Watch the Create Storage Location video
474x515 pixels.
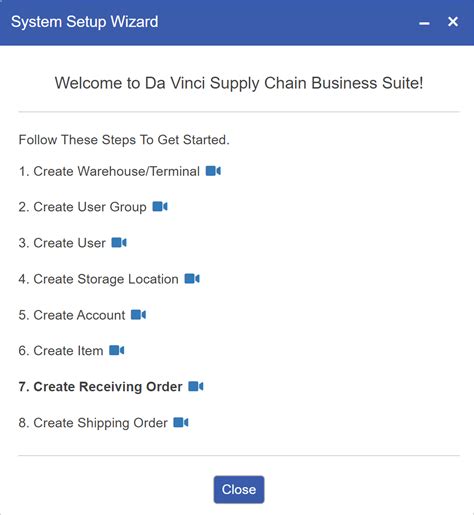point(192,279)
